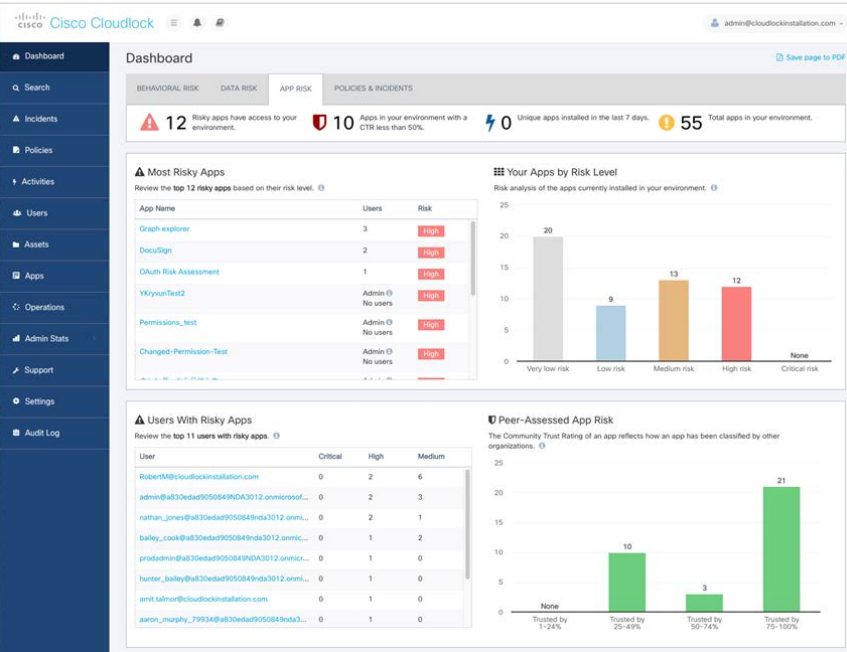
Task: Click the Admin info icon in Permissions_test row
Action: point(389,322)
